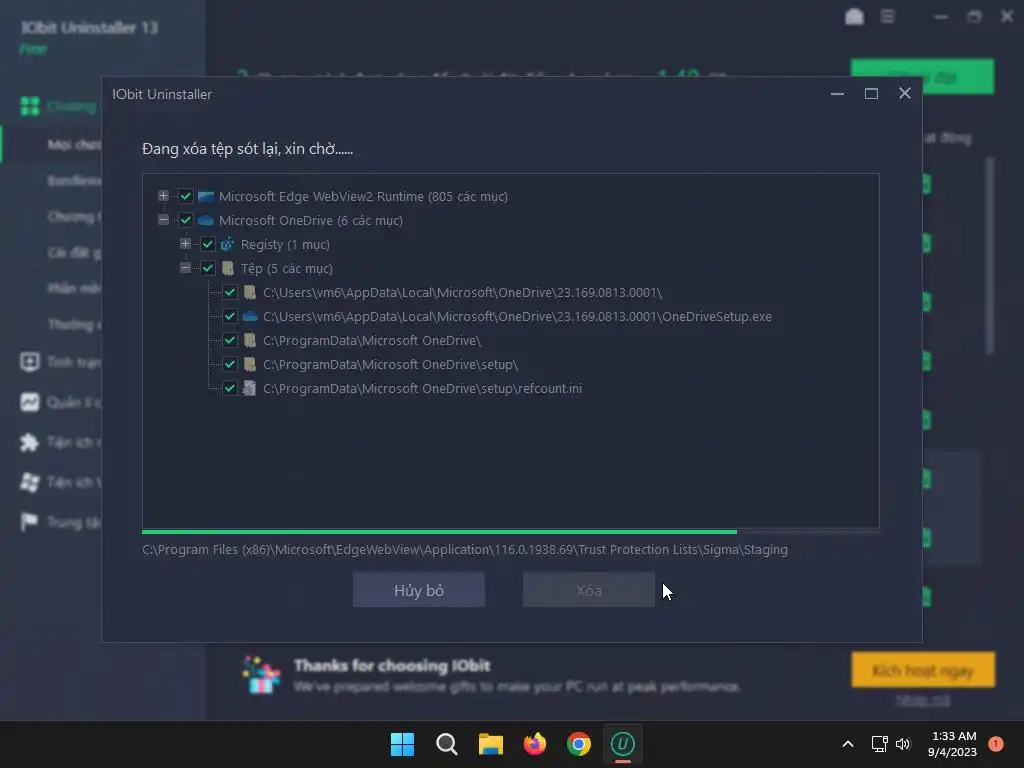The width and height of the screenshot is (1024, 768).
Task: Uncheck Microsoft OneDrive\setup\ folder checkbox
Action: pos(230,364)
